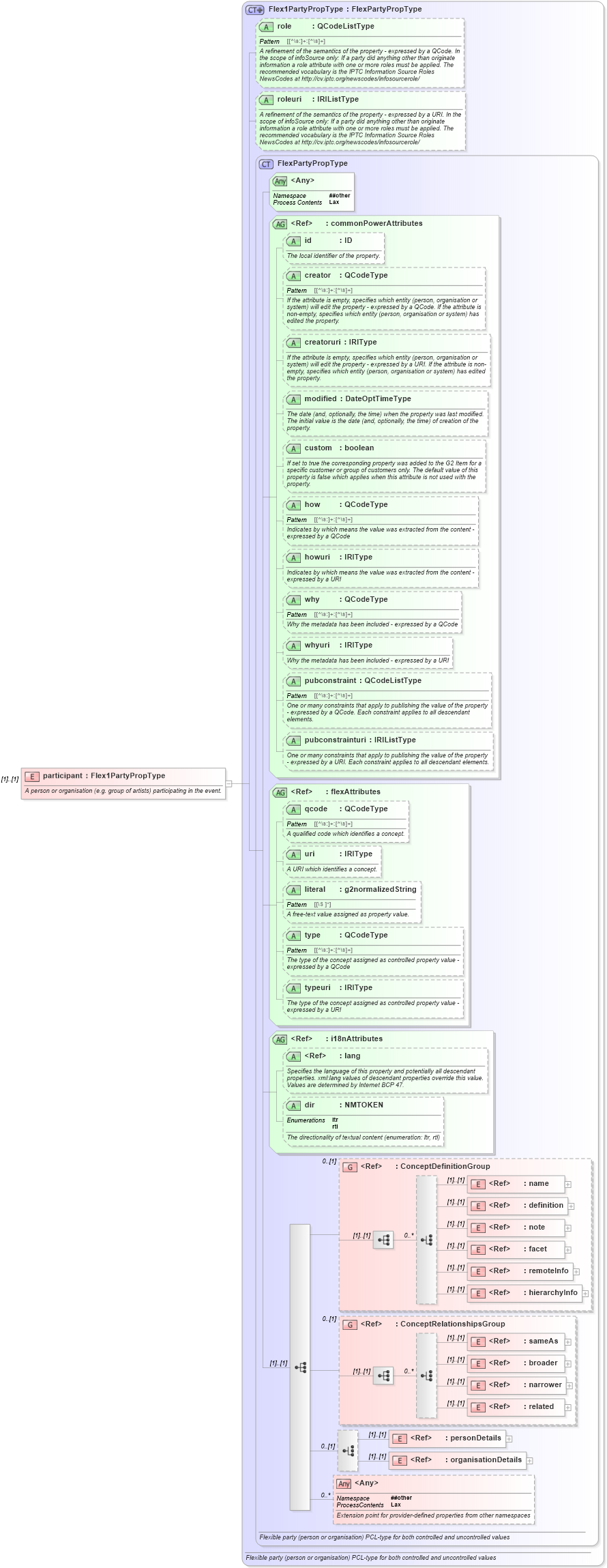Expand the broader element reference

[x=568, y=1364]
